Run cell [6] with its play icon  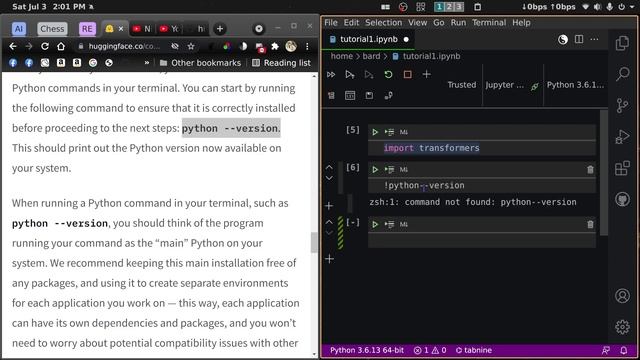click(375, 169)
